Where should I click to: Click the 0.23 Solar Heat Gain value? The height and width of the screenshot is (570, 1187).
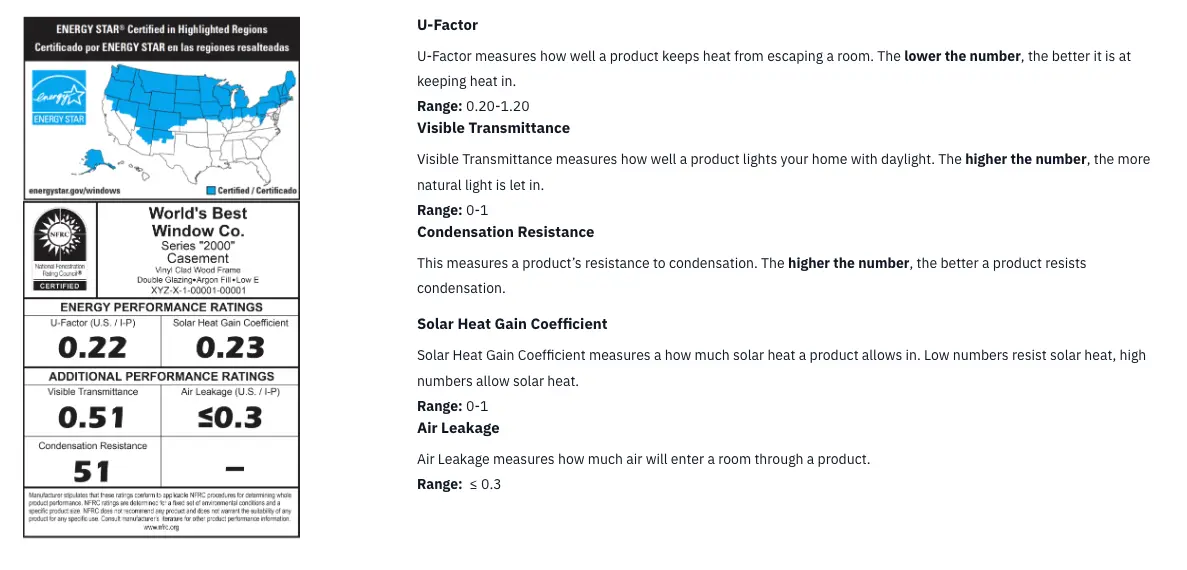(x=230, y=347)
